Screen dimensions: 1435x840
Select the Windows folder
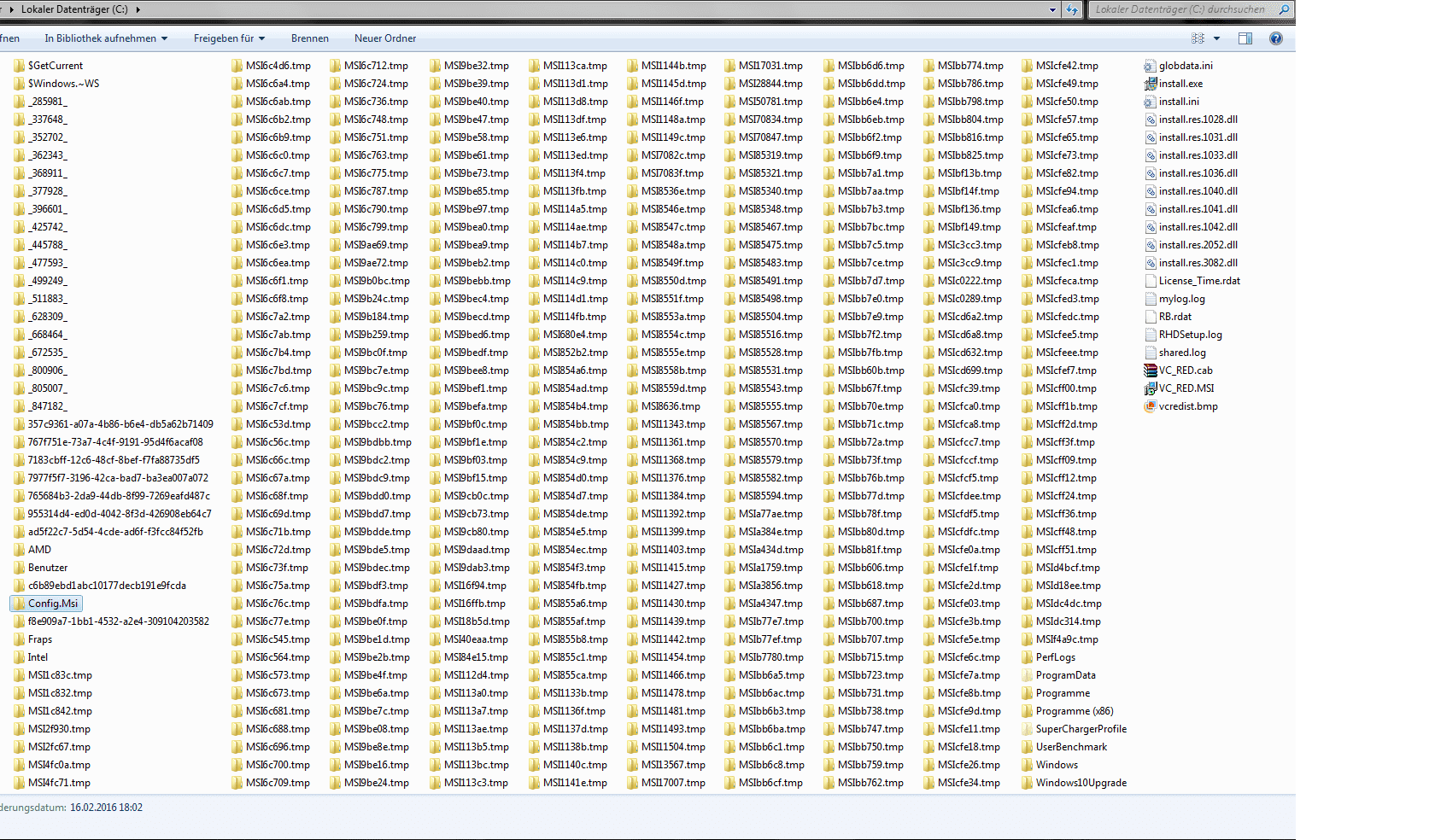pyautogui.click(x=1050, y=765)
